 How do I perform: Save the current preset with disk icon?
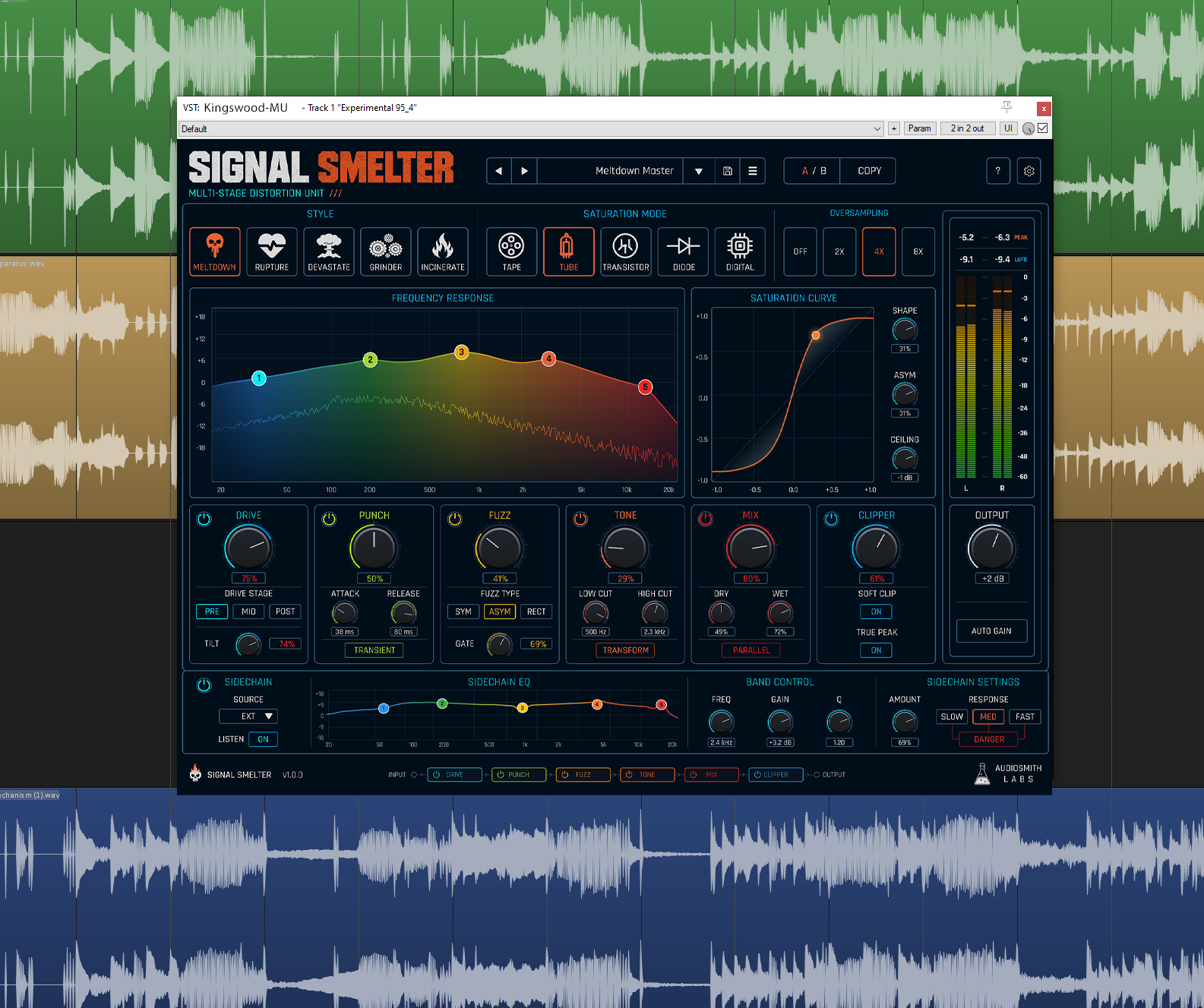coord(728,171)
